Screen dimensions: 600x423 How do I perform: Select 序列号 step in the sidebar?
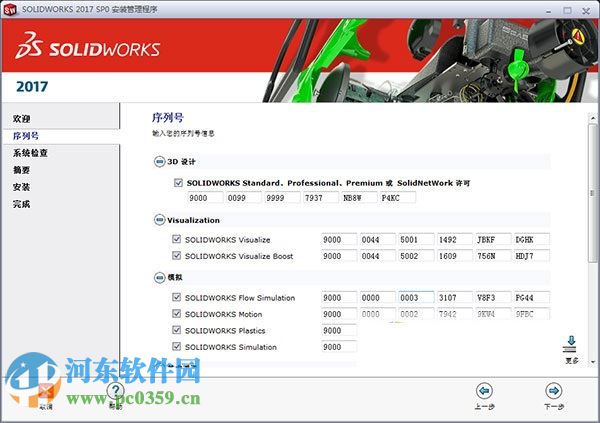coord(26,136)
